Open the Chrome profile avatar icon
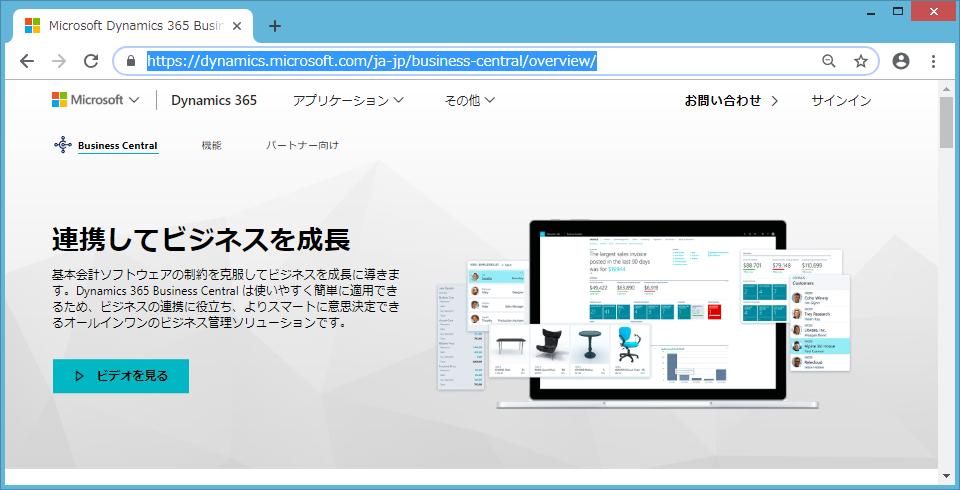 pos(901,61)
